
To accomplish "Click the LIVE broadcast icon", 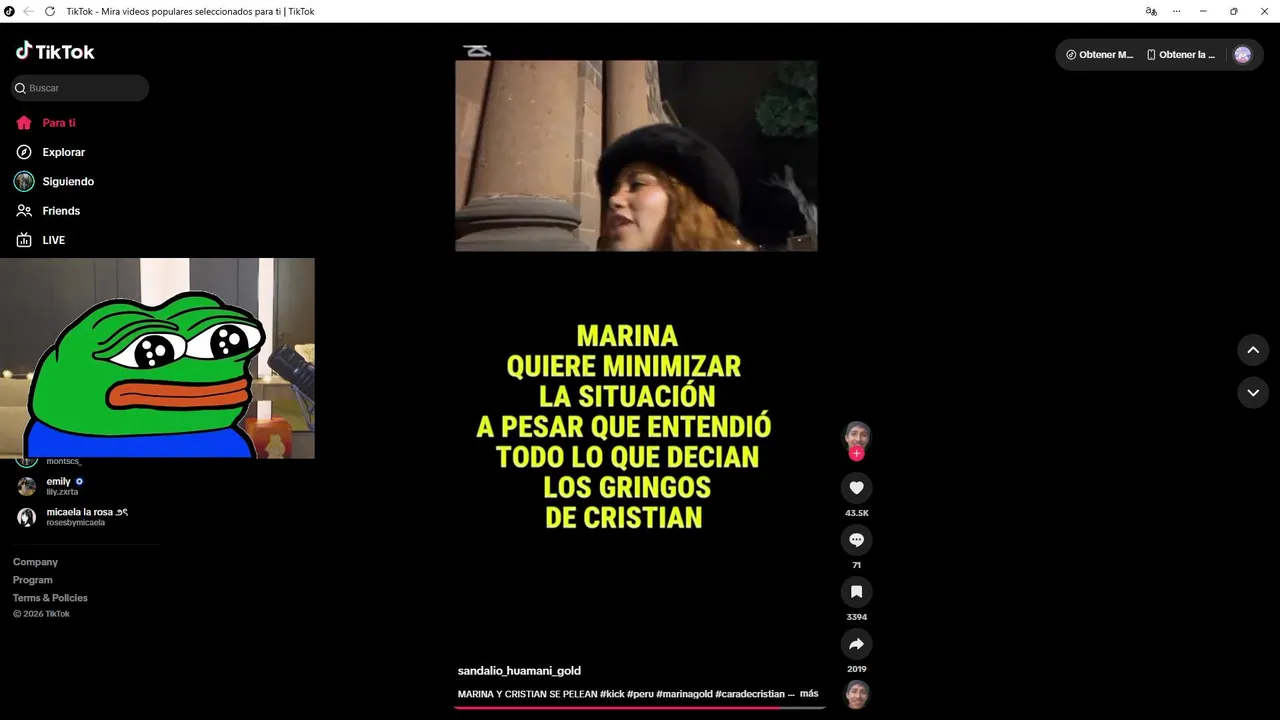I will 24,240.
